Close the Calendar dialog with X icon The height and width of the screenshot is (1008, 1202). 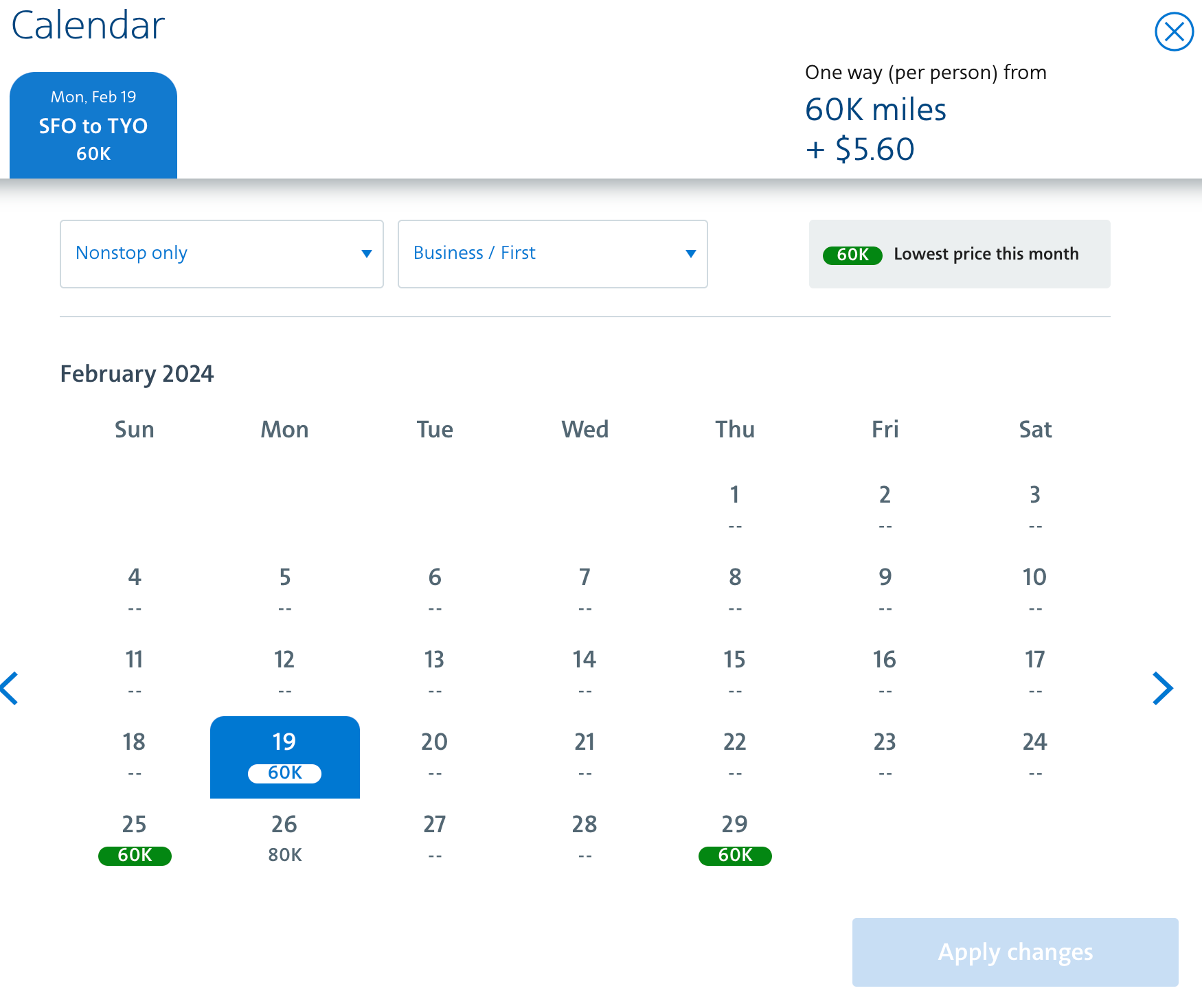(1173, 32)
